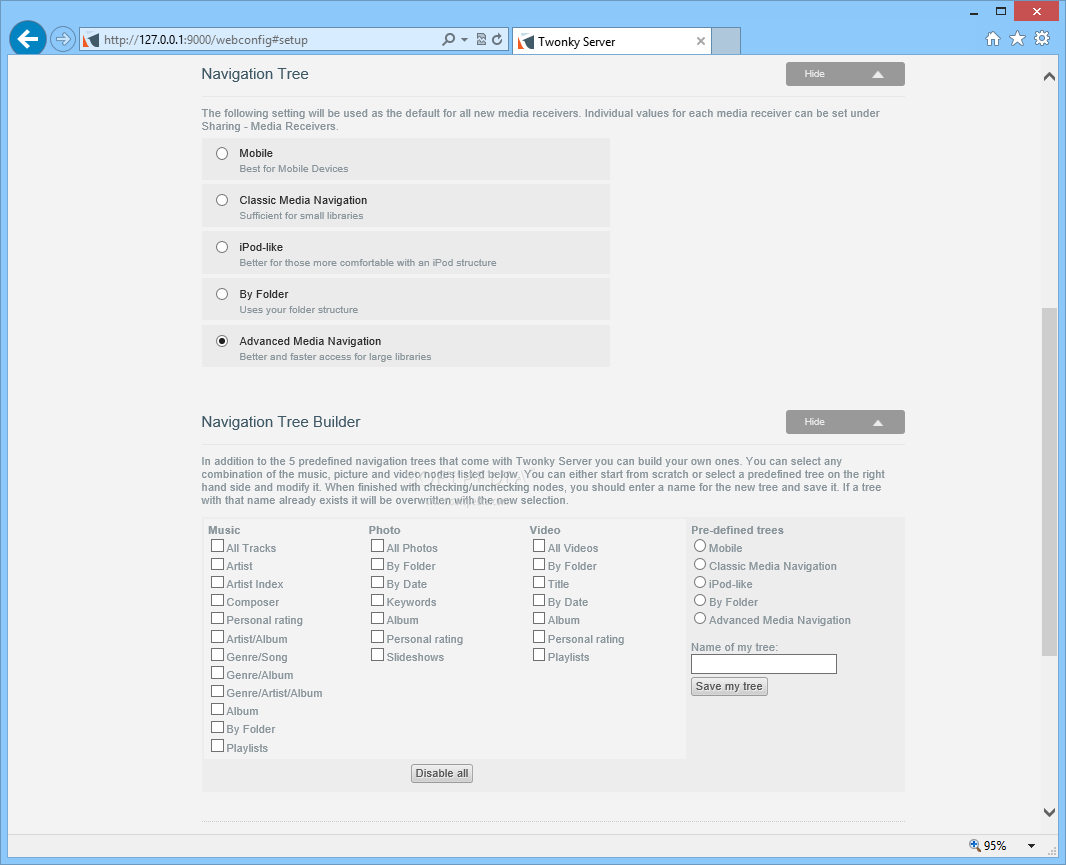Collapse the Navigation Tree section with Hide
The image size is (1066, 865).
845,74
